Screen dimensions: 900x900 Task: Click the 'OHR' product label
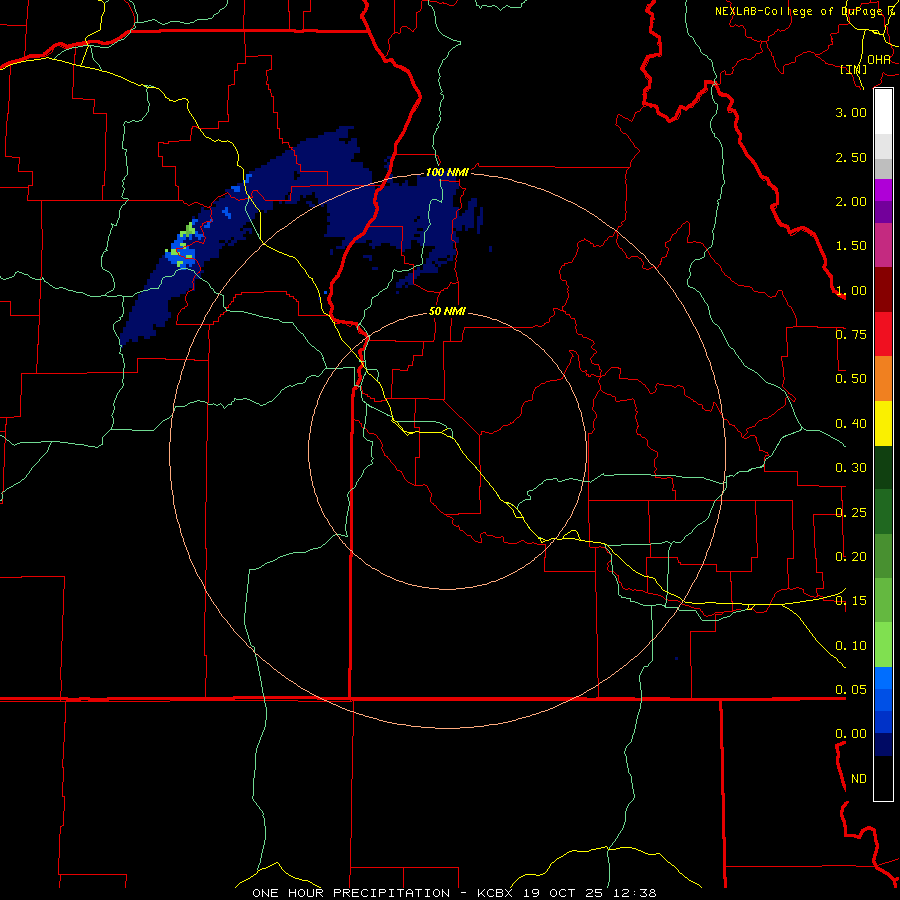click(879, 60)
